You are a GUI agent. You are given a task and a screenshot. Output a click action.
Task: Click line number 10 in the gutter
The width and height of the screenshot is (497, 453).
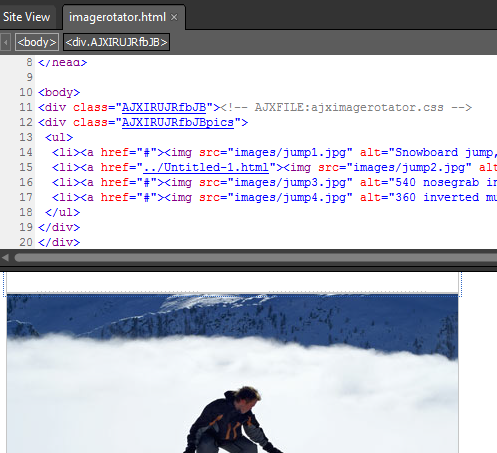26,92
